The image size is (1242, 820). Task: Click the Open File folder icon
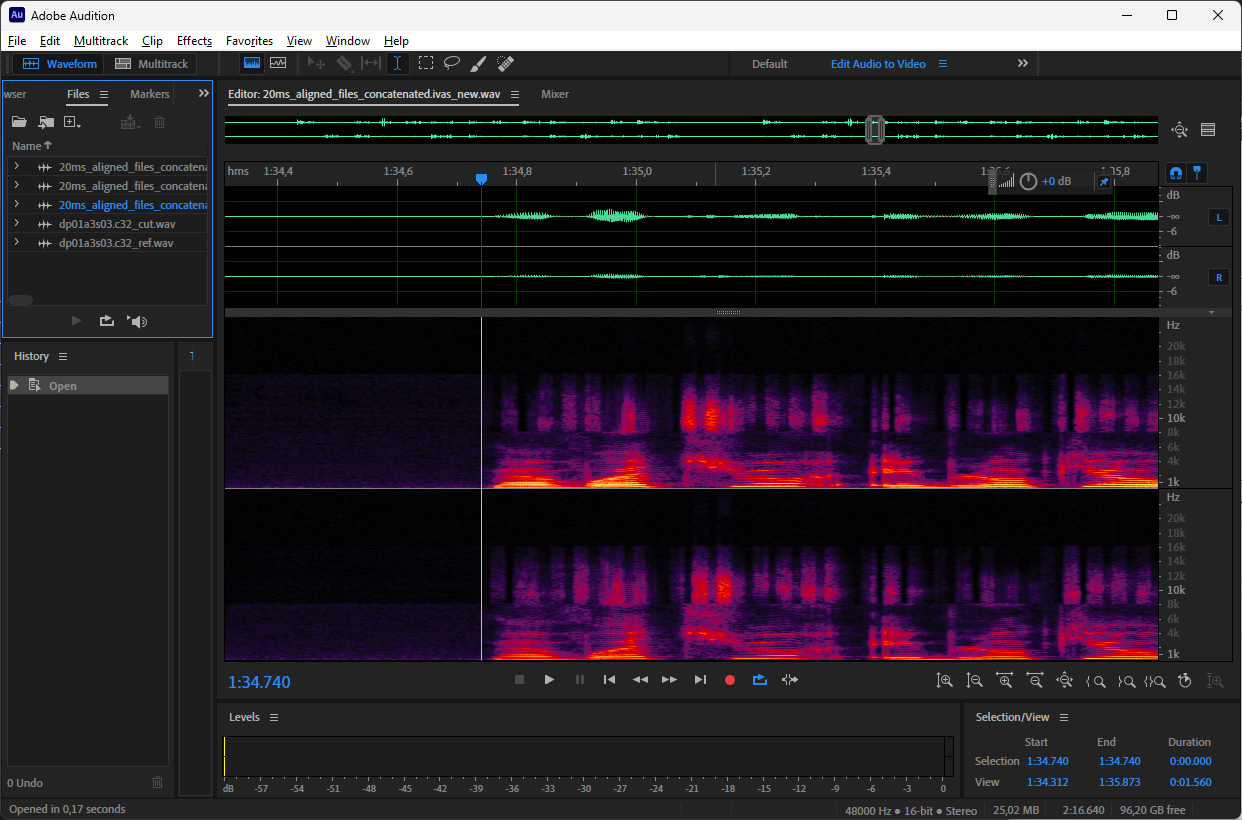tap(19, 122)
